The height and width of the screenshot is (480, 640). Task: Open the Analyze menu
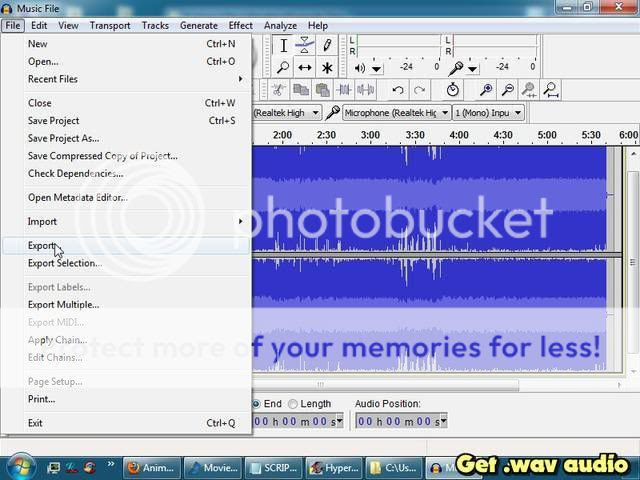pos(280,26)
